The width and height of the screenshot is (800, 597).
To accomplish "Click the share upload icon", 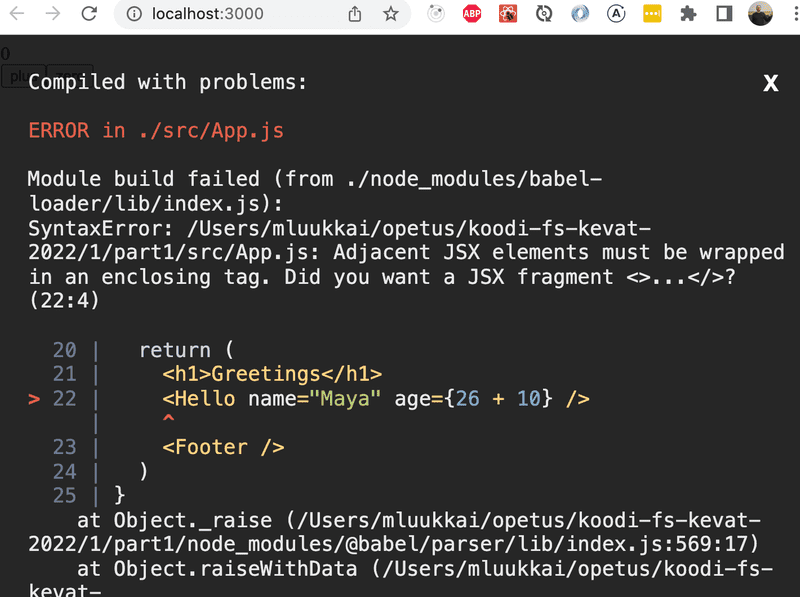I will click(355, 14).
